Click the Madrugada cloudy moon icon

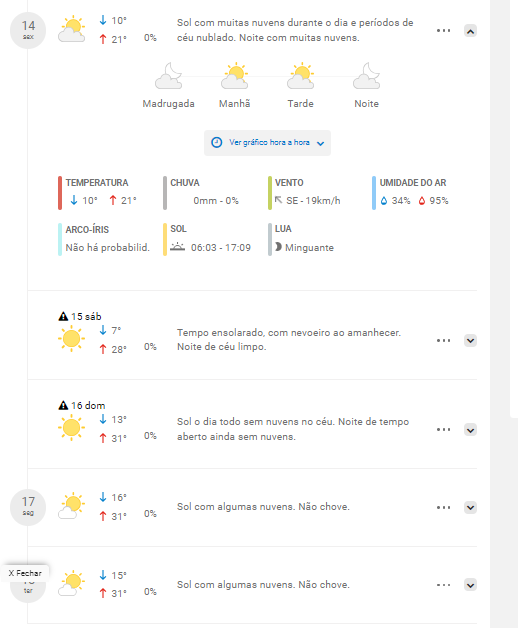[x=169, y=76]
